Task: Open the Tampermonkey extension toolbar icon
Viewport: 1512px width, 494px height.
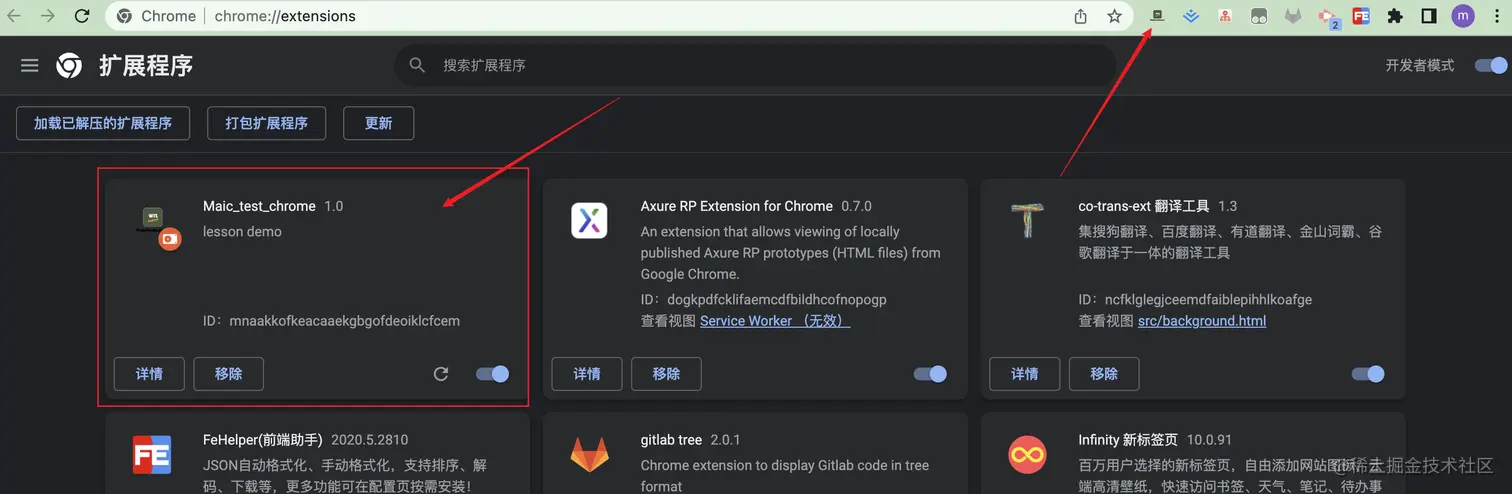Action: [1260, 16]
